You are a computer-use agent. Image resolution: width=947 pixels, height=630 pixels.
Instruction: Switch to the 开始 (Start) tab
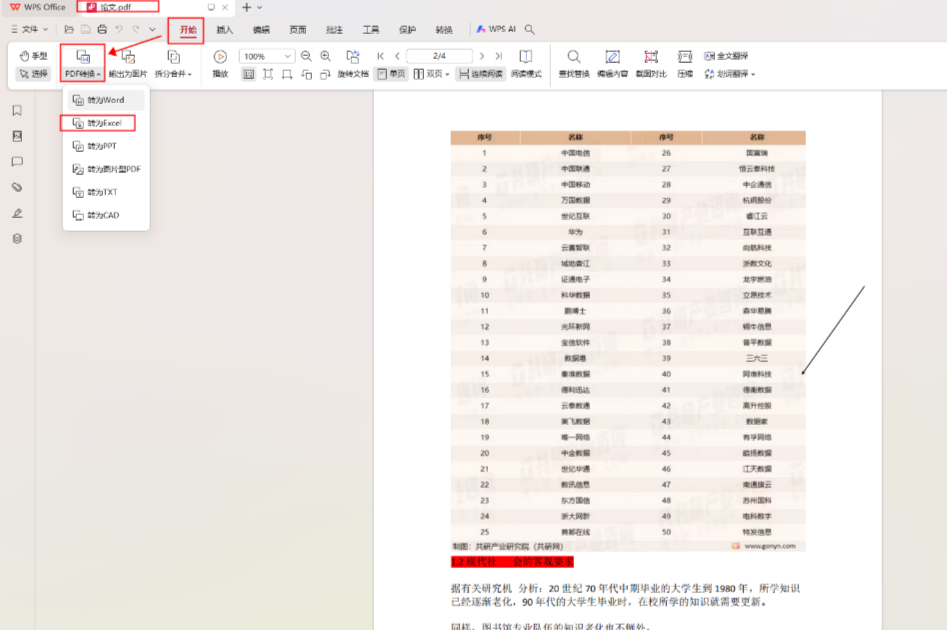click(188, 30)
